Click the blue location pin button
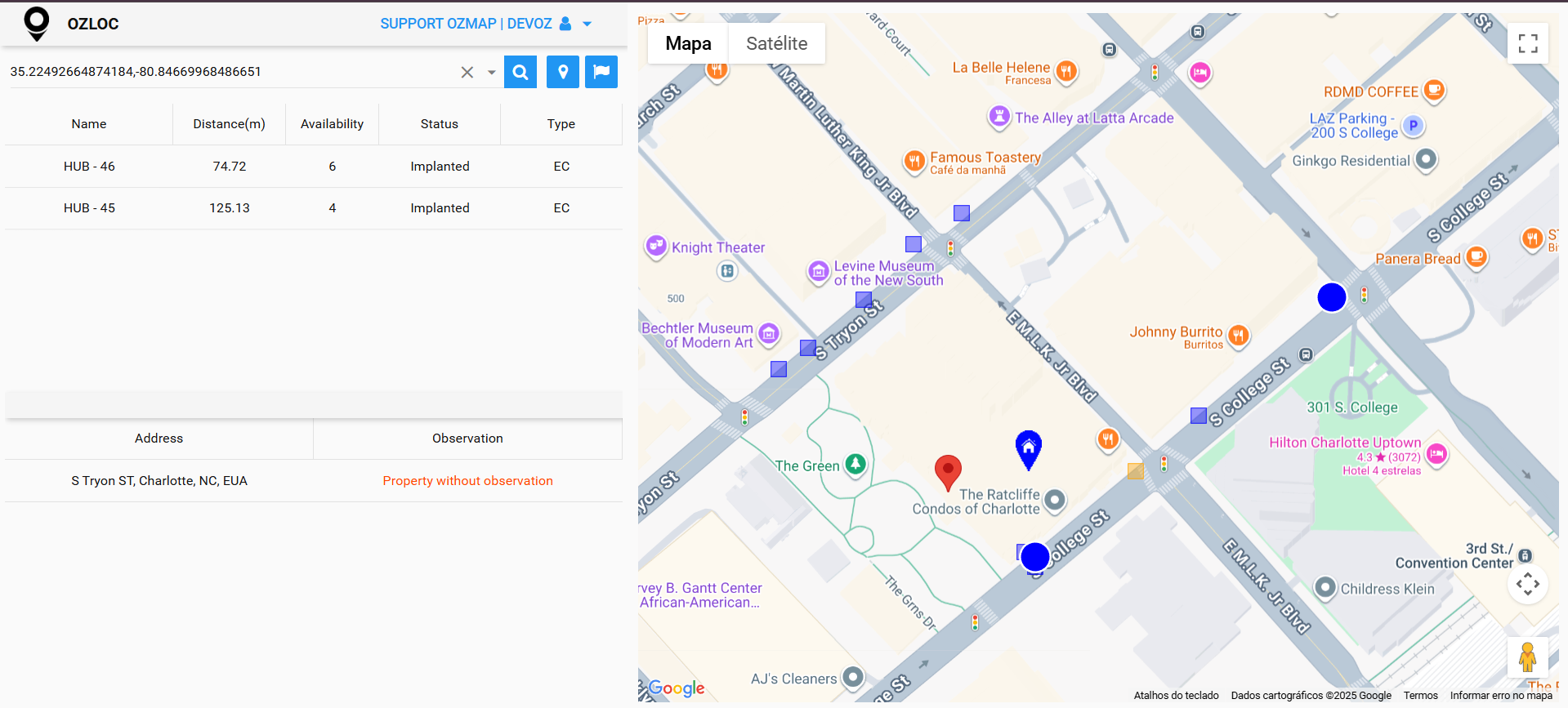Screen dimensions: 1568x708 click(x=563, y=72)
